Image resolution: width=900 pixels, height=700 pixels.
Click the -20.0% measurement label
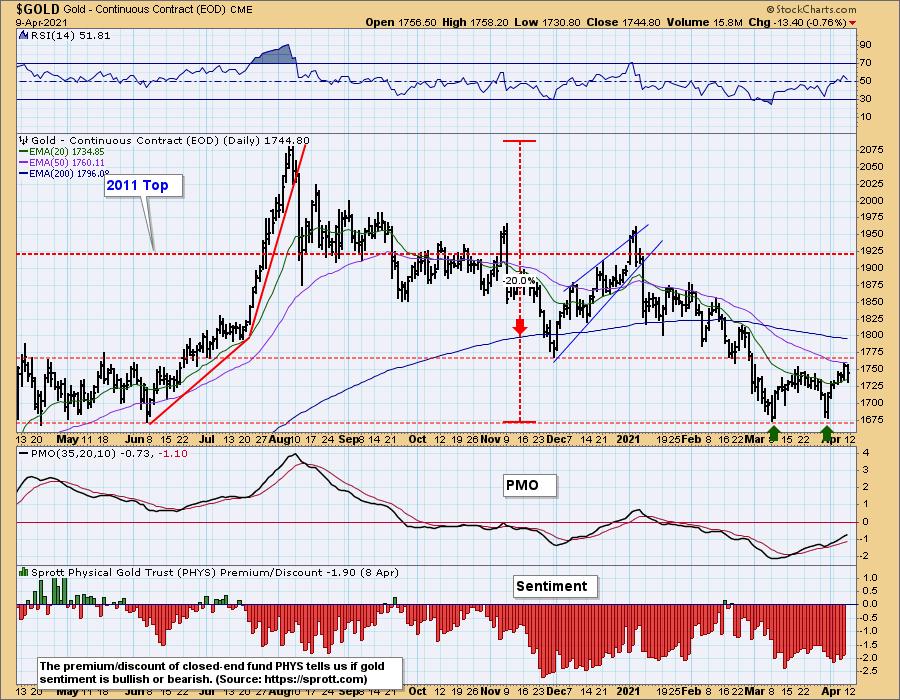coord(519,281)
